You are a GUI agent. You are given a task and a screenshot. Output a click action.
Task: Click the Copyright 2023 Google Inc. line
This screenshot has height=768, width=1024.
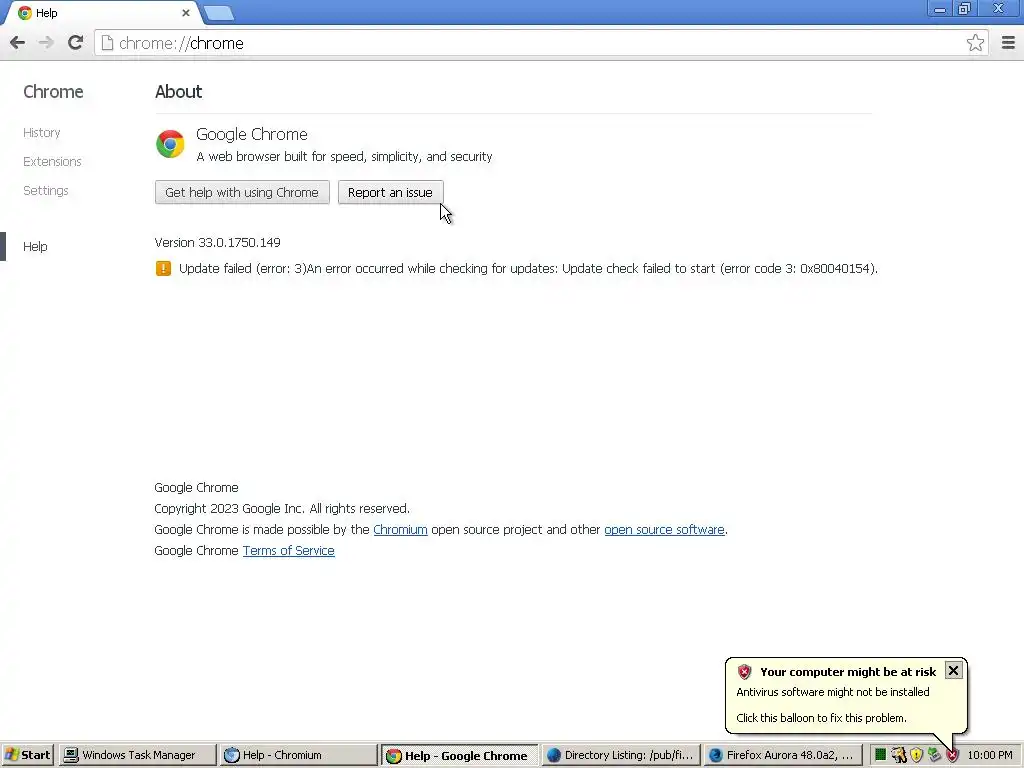(282, 509)
